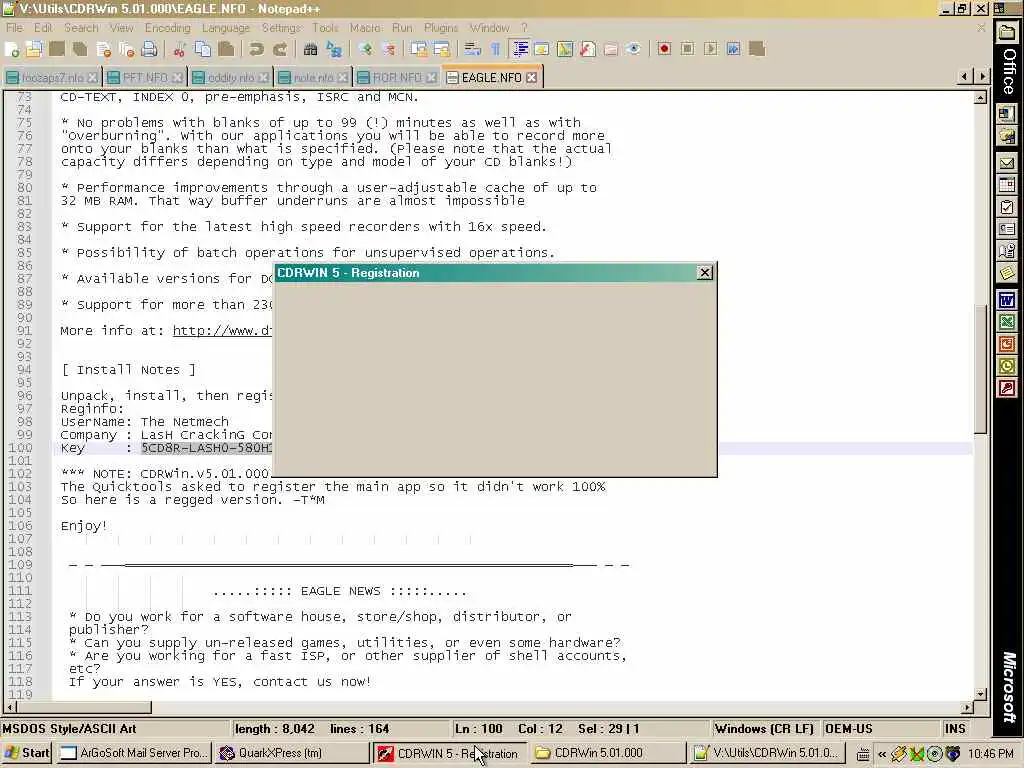Open the Language menu
Screen dimensions: 1024x768
pos(225,27)
